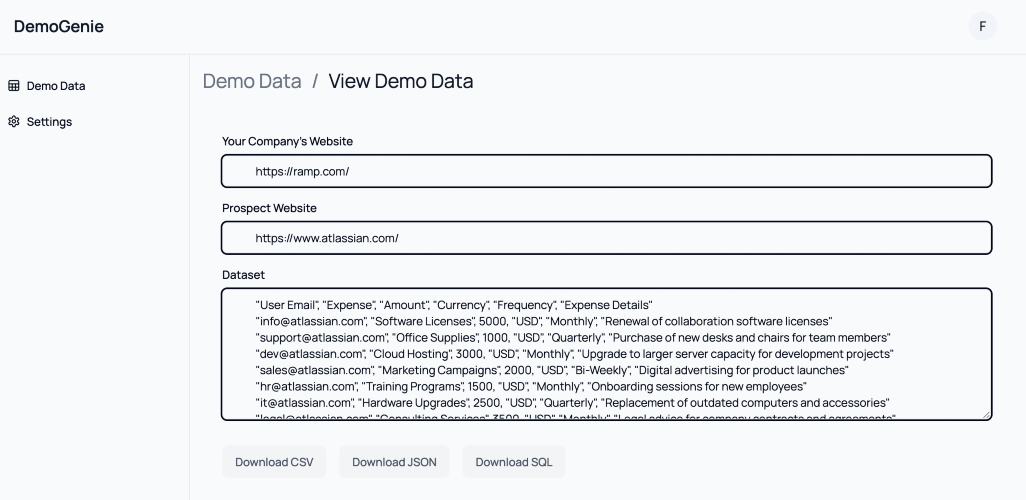Open Settings in the sidebar
The width and height of the screenshot is (1026, 500).
(40, 122)
